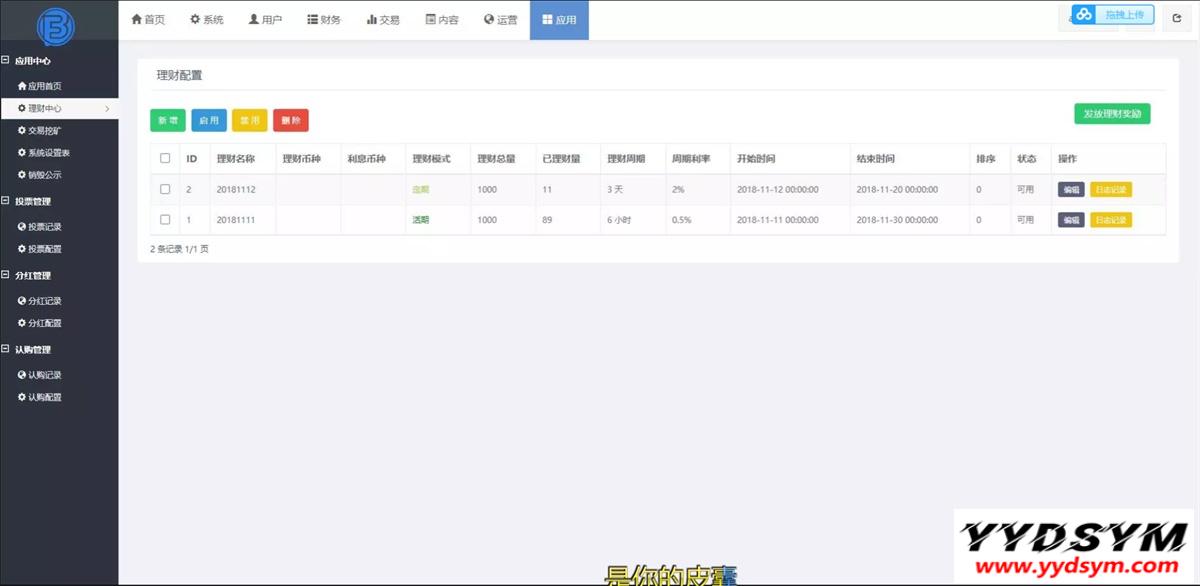Open 投票记录 globe item in sidebar
The width and height of the screenshot is (1200, 586).
(22, 227)
